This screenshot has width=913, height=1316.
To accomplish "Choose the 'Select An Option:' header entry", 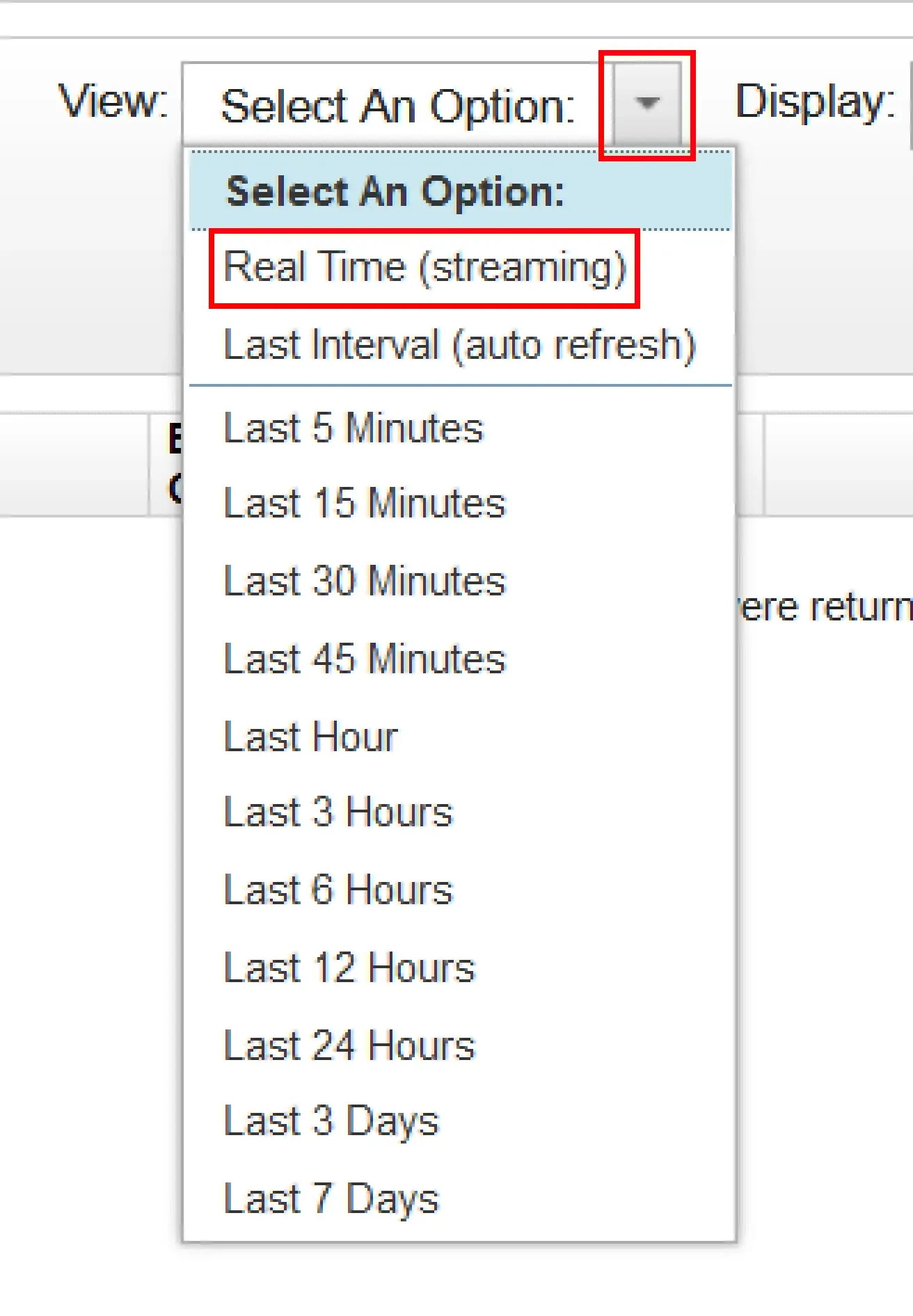I will point(395,191).
